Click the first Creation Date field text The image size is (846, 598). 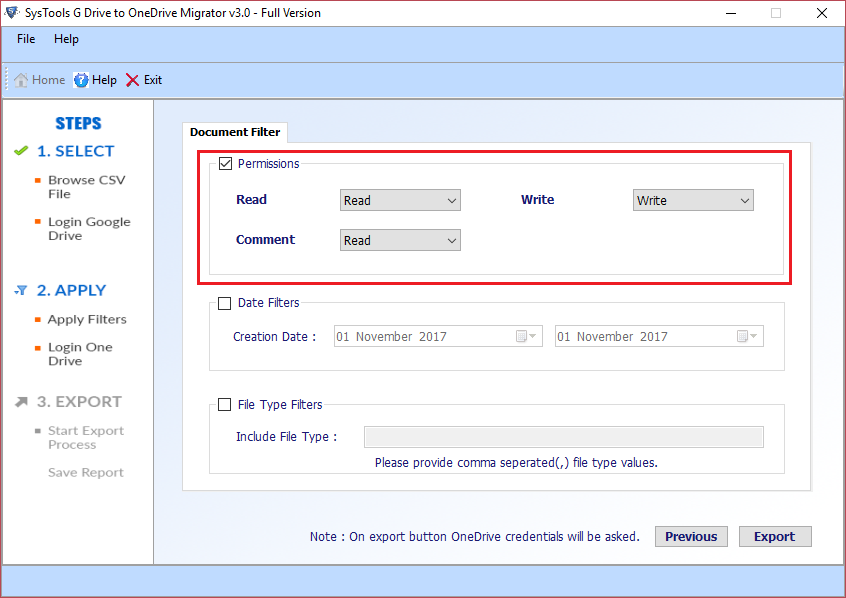(392, 337)
